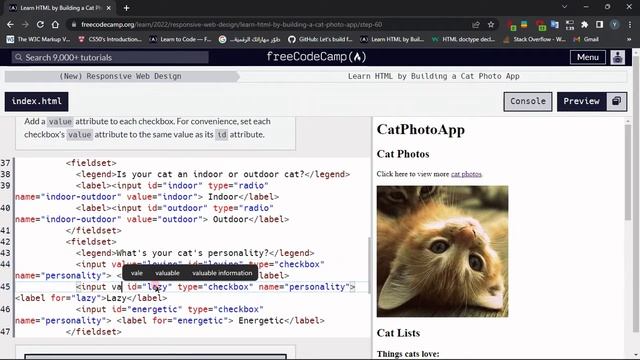The image size is (640, 360).
Task: Open Learn HTML by Building breadcrumb
Action: tap(433, 76)
